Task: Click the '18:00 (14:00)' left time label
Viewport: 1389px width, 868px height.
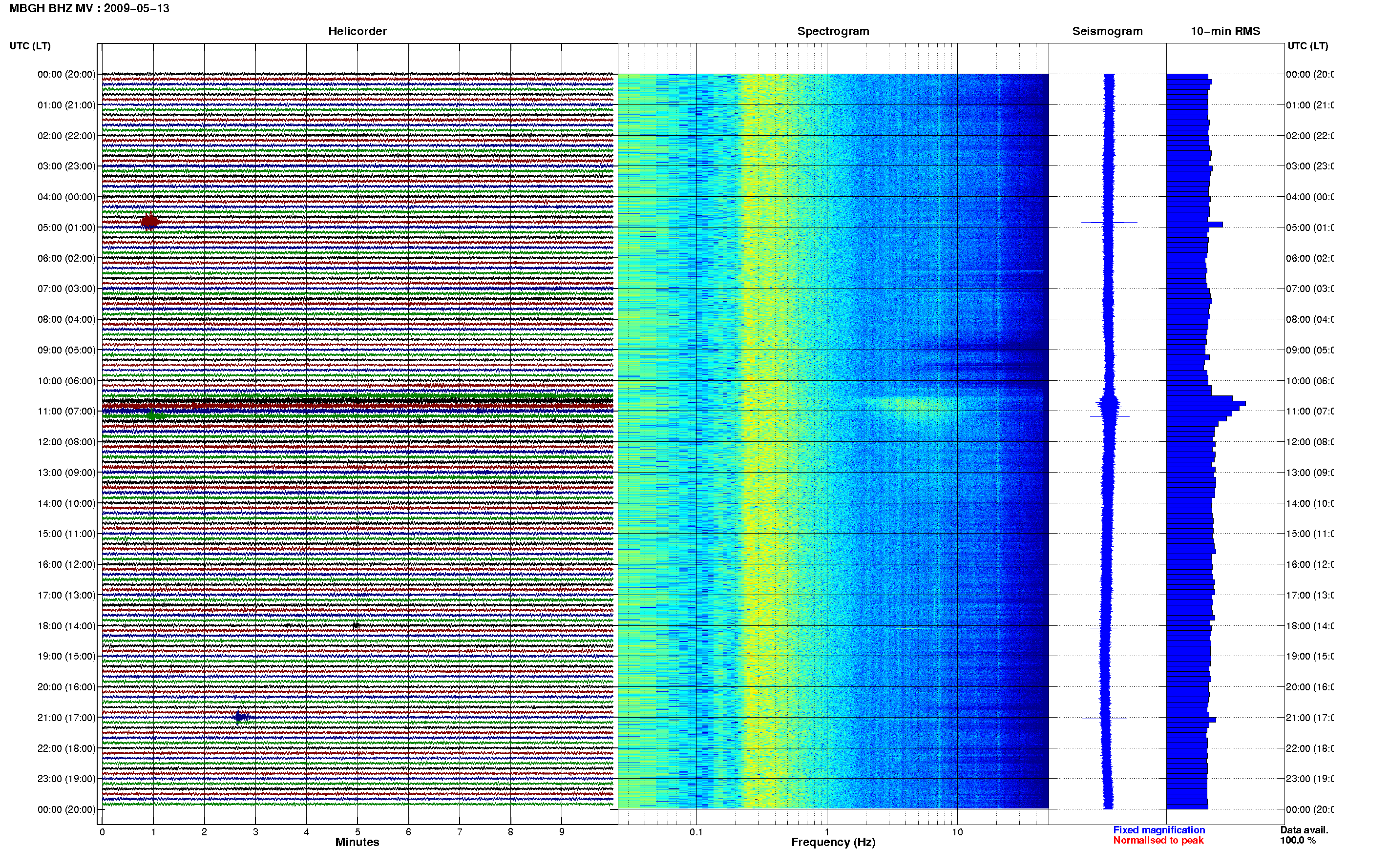Action: (x=66, y=626)
